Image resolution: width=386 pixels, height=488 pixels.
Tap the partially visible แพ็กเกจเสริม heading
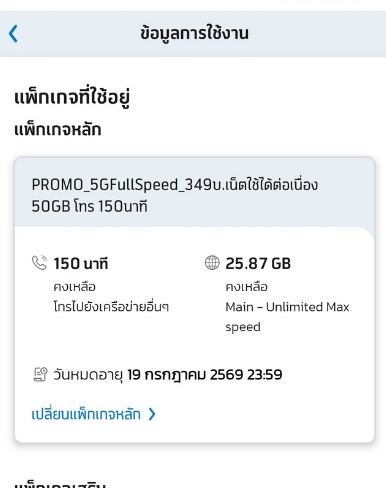click(60, 484)
